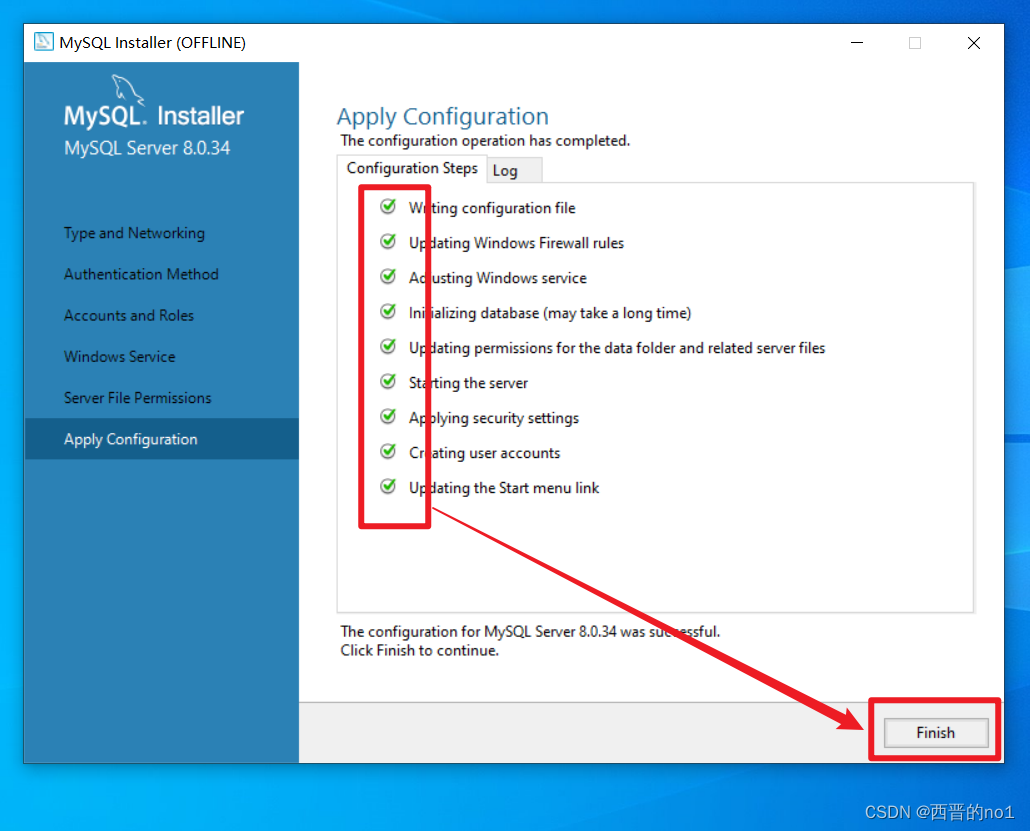
Task: Click the 'Adjusting Windows service' step text
Action: click(497, 278)
